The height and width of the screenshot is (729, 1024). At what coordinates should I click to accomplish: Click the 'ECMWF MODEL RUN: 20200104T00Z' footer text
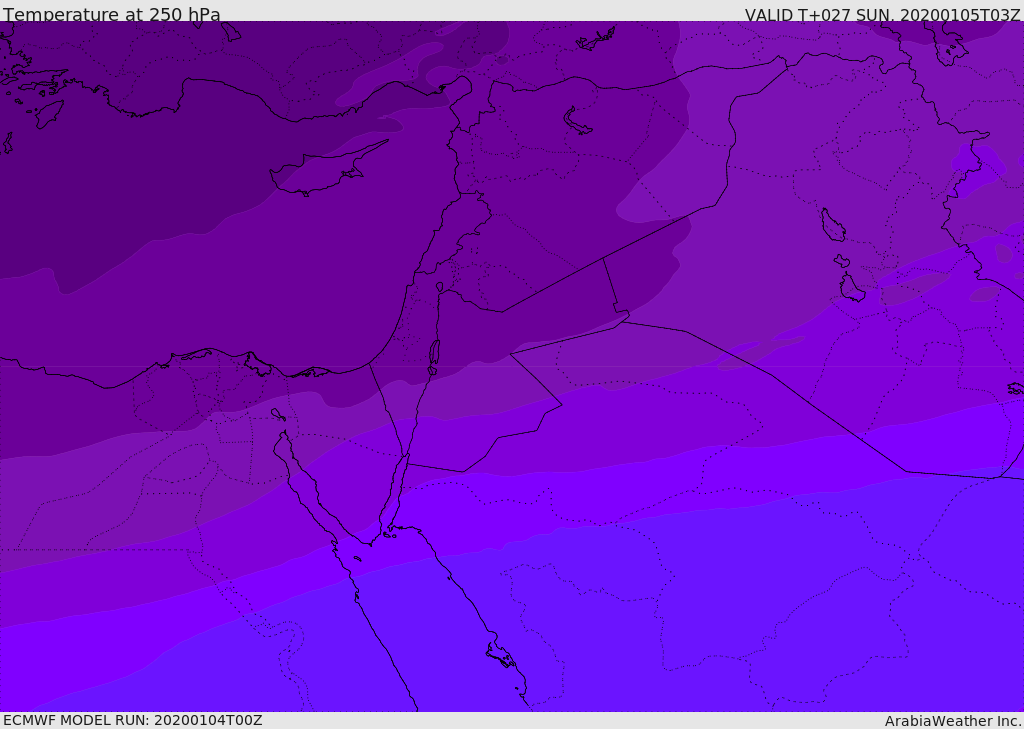pos(133,720)
